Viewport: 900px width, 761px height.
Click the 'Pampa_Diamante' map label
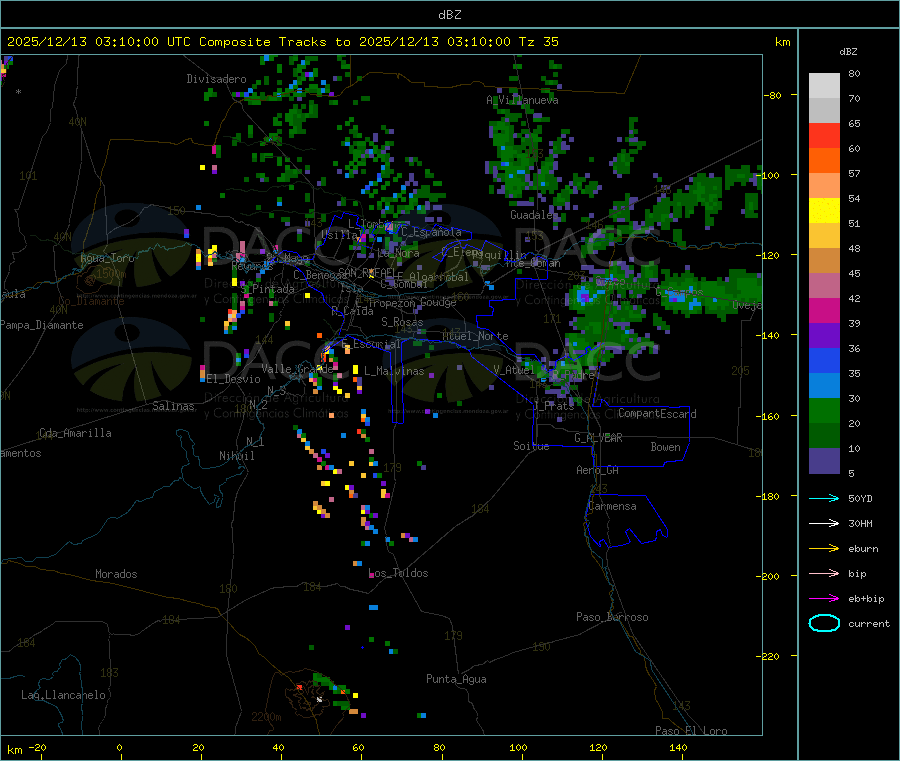(42, 325)
